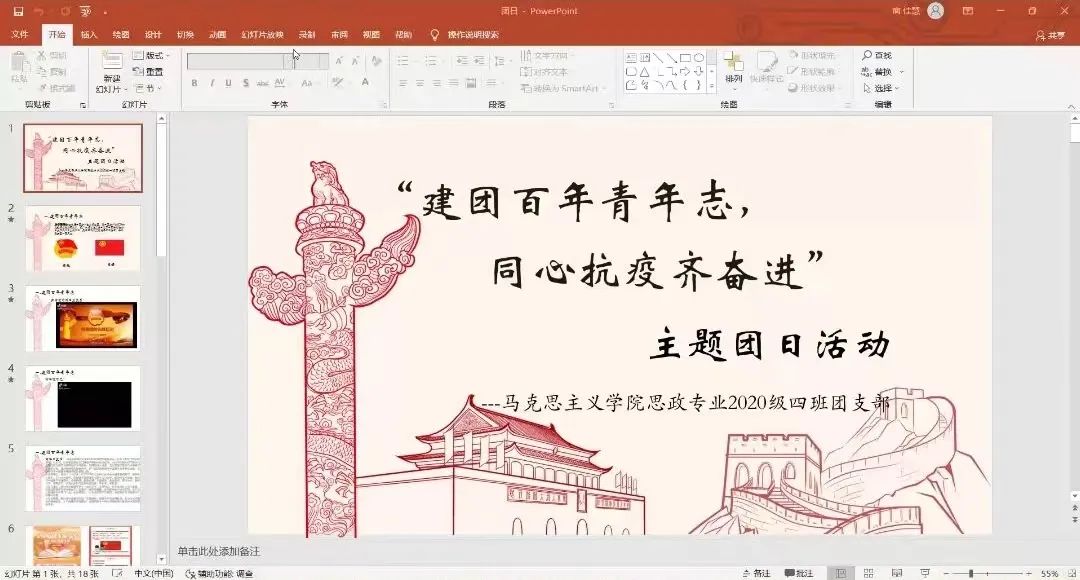
Task: Switch to Normal view in status bar
Action: 840,573
